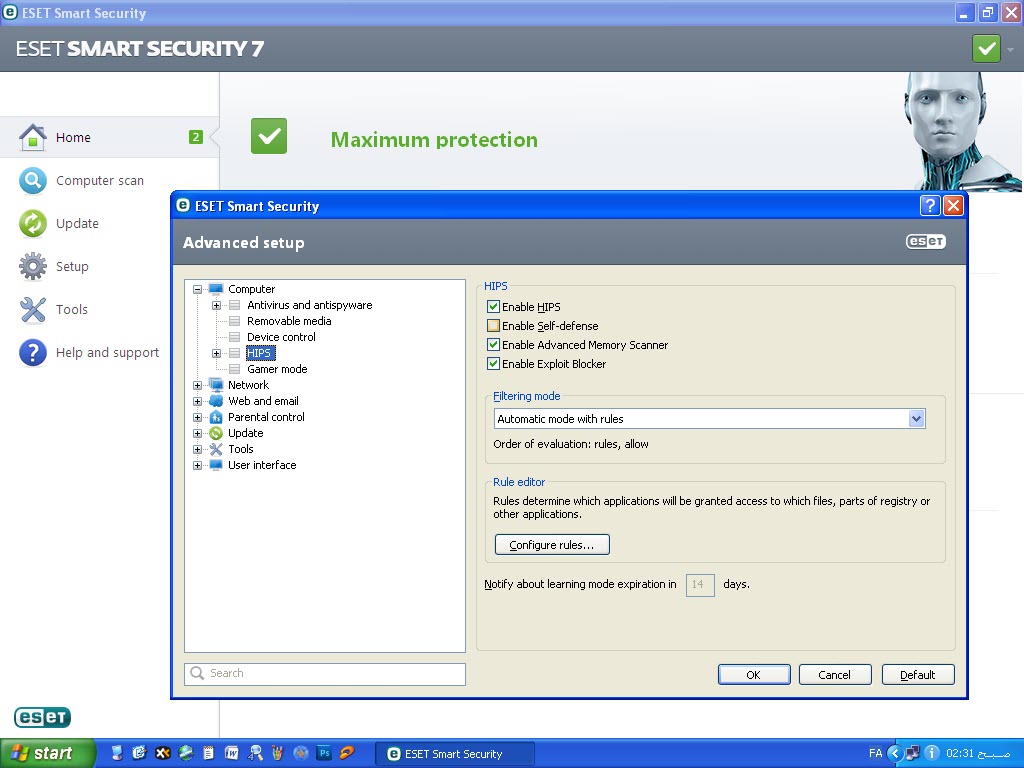Open Computer scan in the sidebar
1024x768 pixels.
(x=99, y=181)
